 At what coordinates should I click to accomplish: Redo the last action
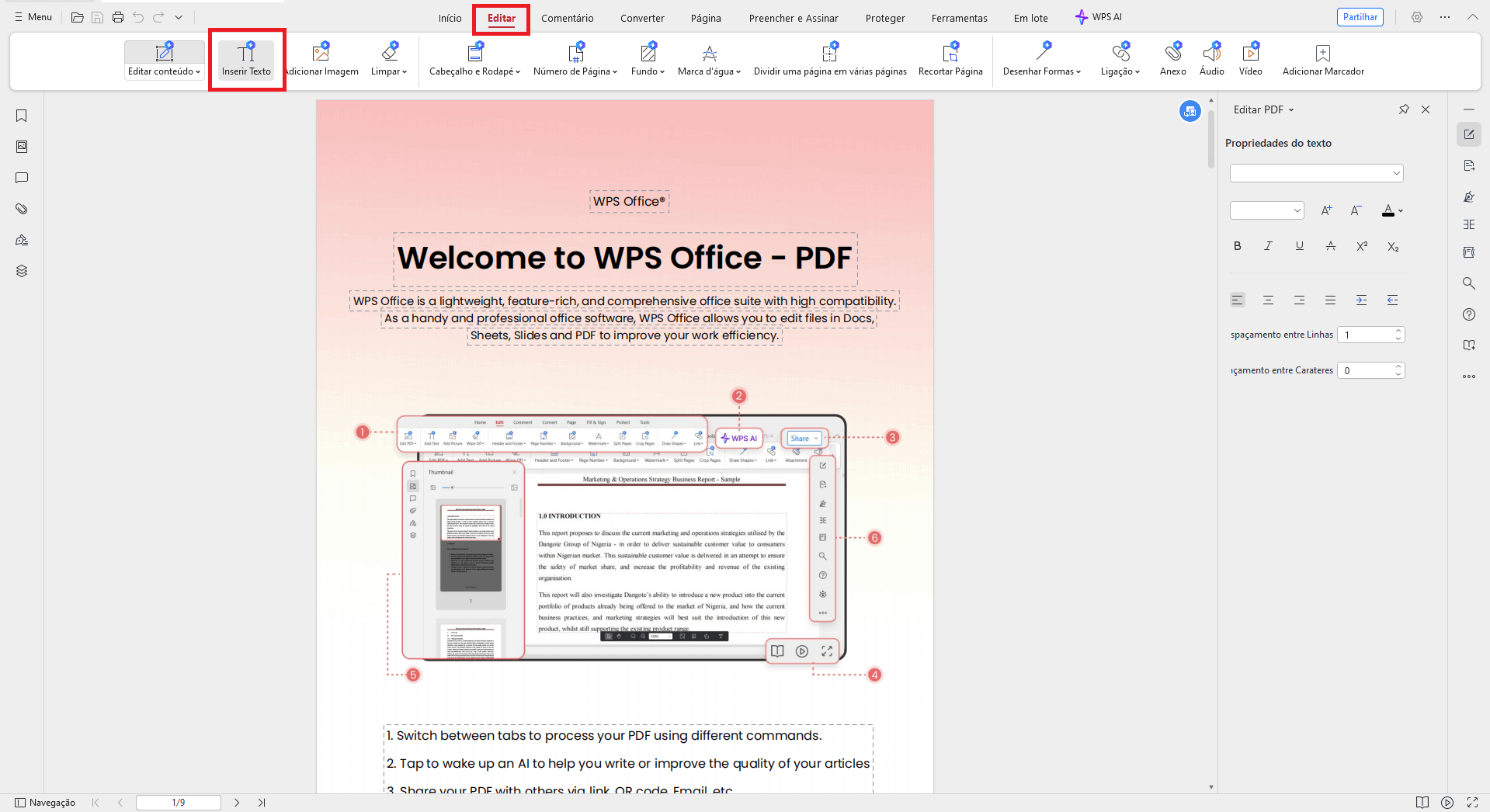pos(158,17)
